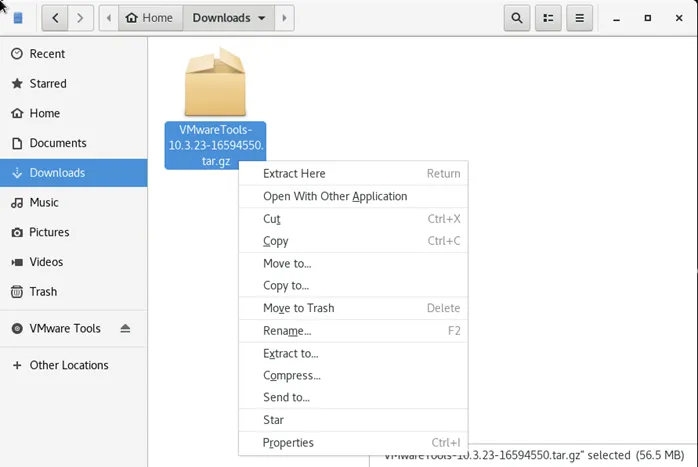Open the hamburger menu button
The image size is (698, 467).
point(579,18)
